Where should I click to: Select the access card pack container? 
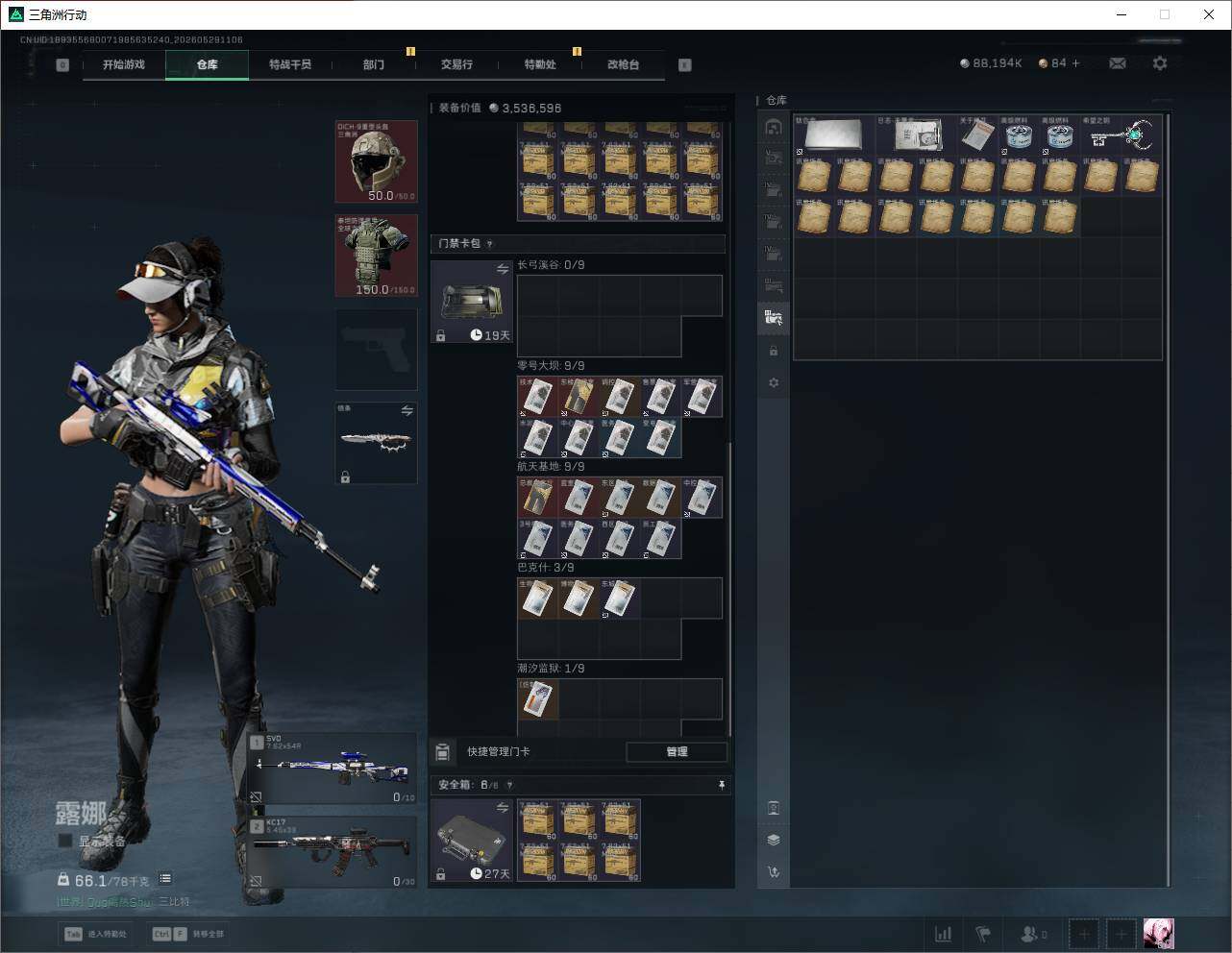point(471,302)
